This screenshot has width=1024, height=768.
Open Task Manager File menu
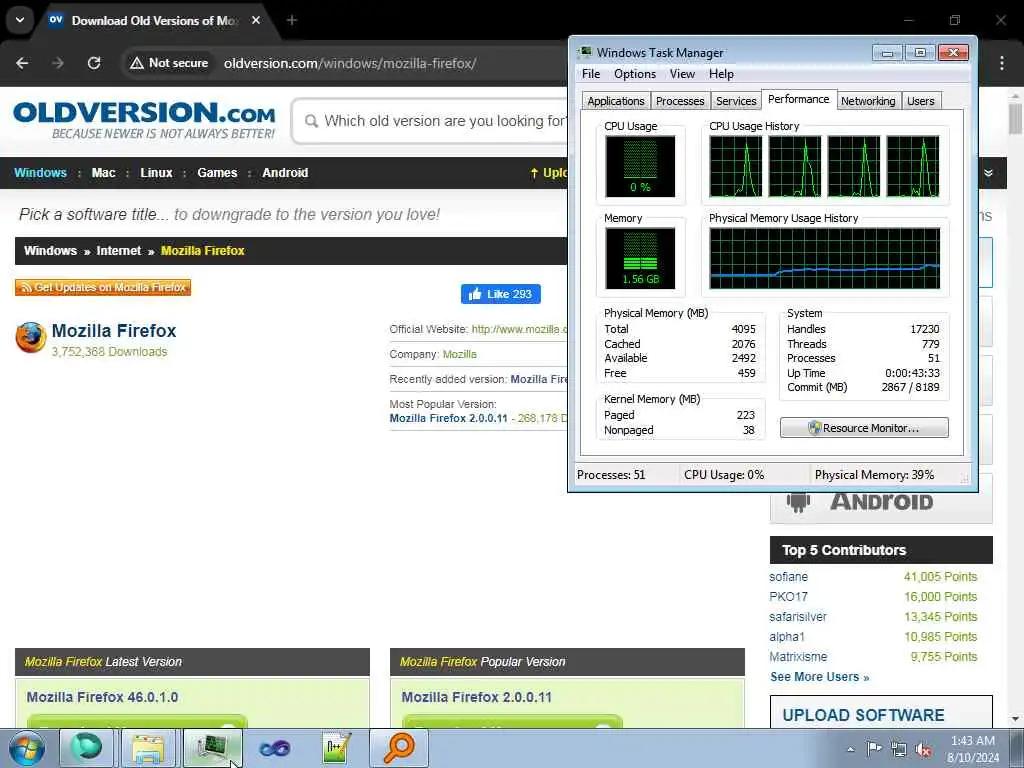pyautogui.click(x=591, y=74)
